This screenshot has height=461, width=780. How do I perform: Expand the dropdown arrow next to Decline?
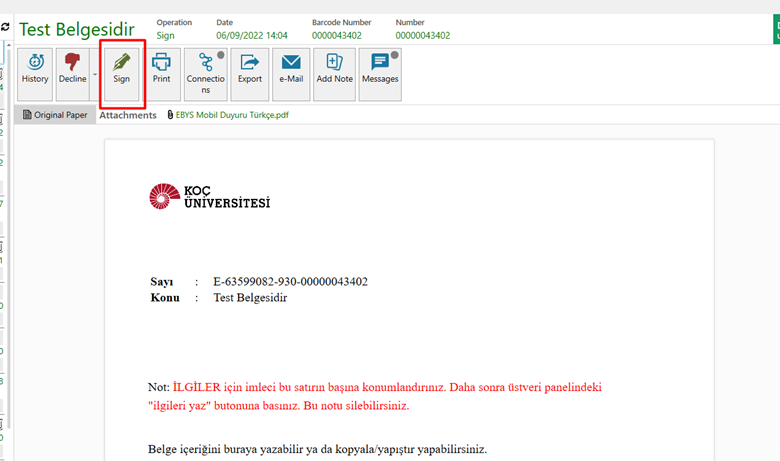[95, 74]
